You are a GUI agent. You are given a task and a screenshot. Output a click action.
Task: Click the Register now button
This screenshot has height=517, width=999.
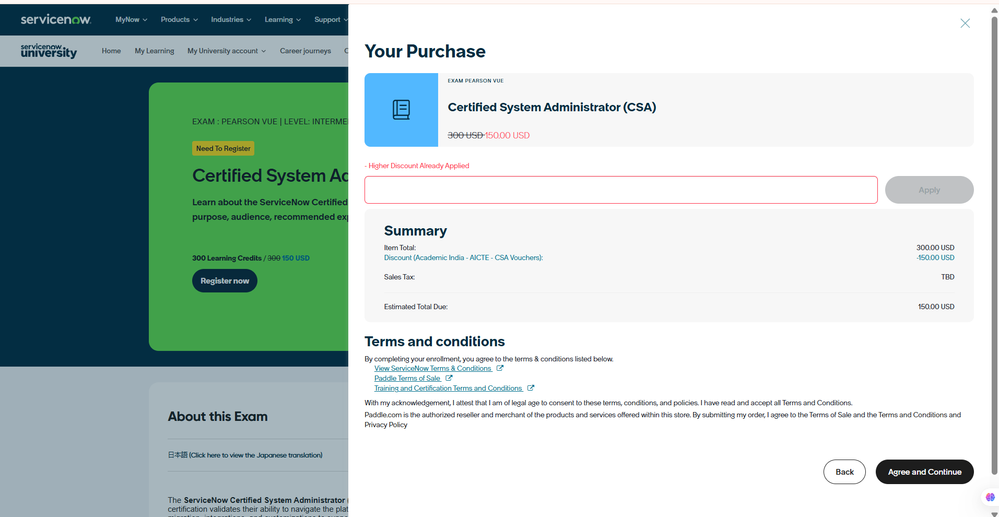[x=225, y=280]
